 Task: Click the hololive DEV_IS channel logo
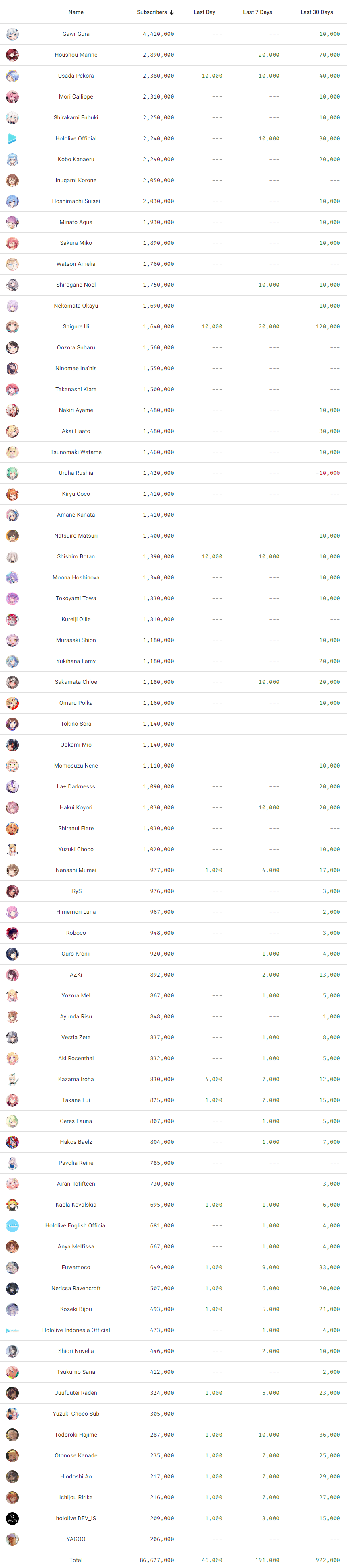12,1518
